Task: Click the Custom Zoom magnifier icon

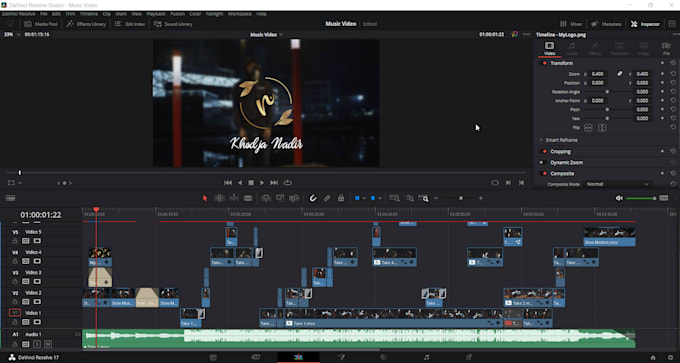Action: tap(424, 198)
